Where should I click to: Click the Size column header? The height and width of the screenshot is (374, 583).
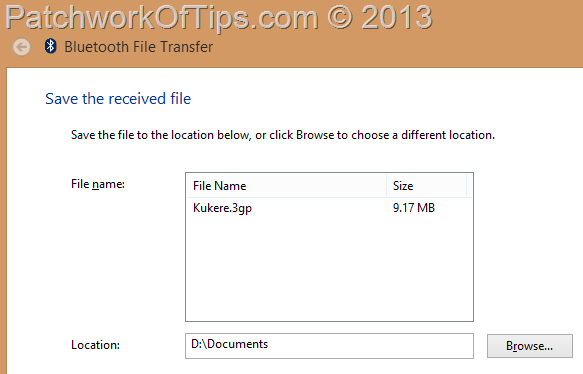pos(426,186)
